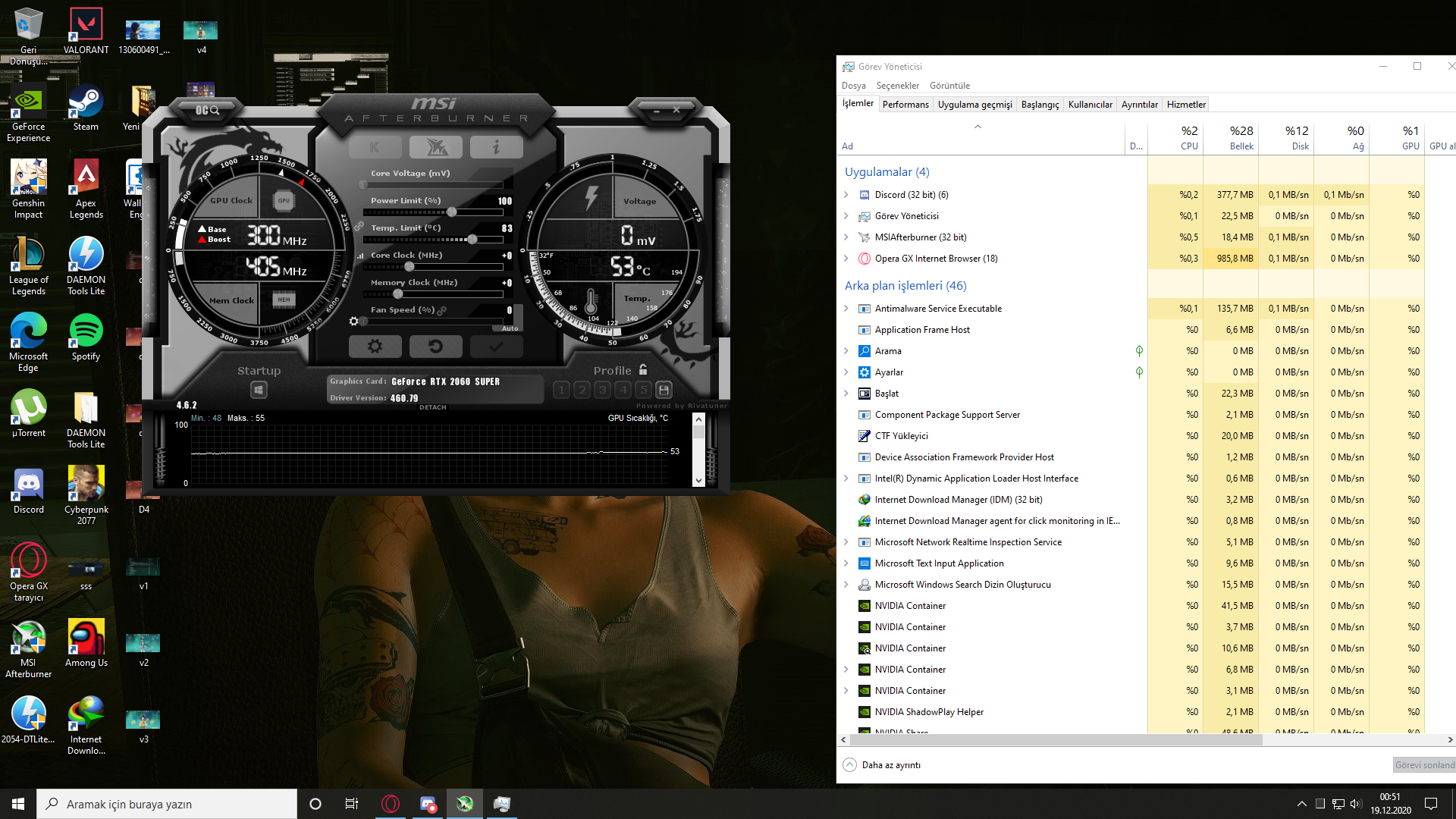Click Daha az ayrıntı to collapse view
The height and width of the screenshot is (819, 1456).
pyautogui.click(x=882, y=765)
